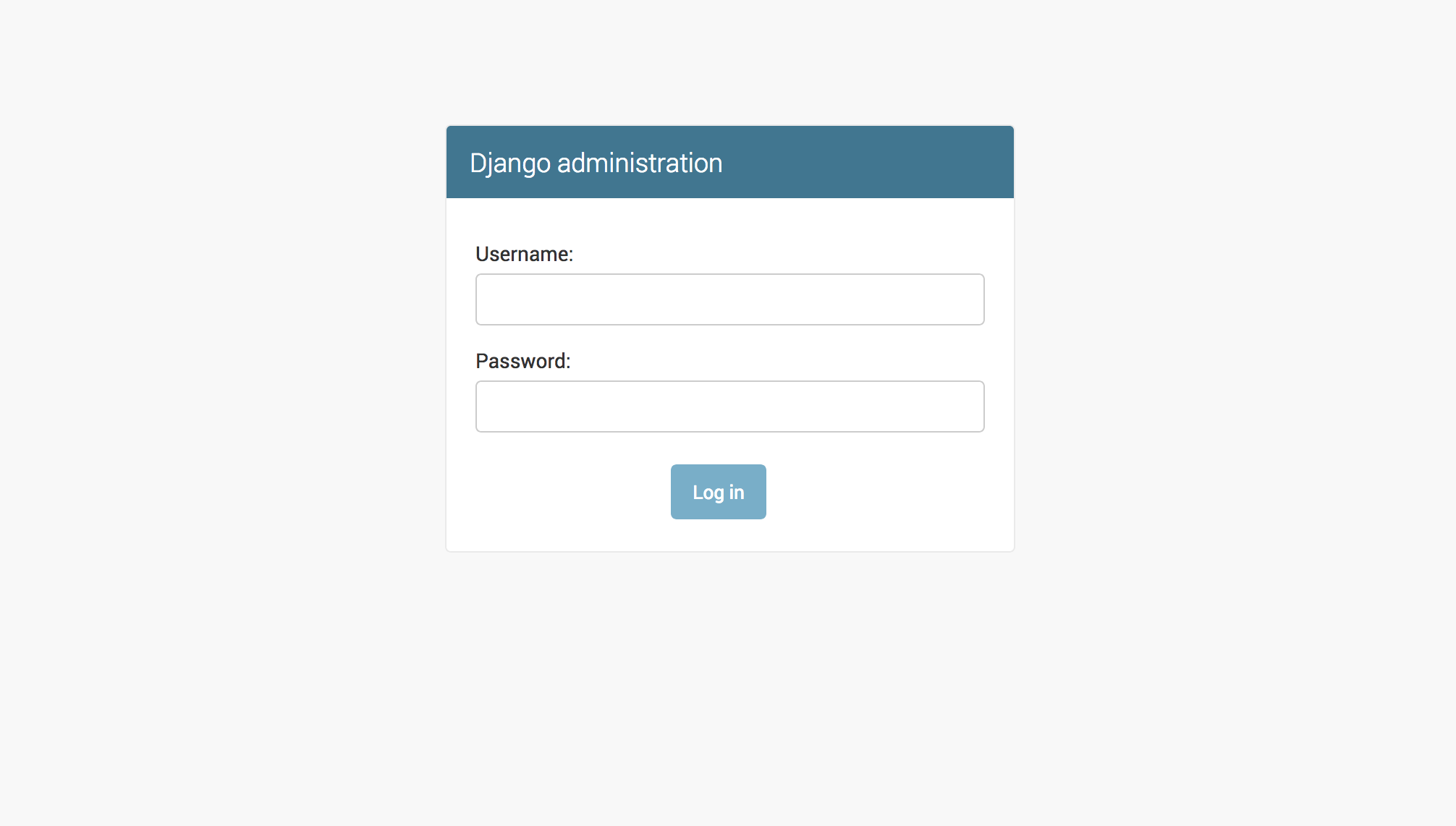Click the Password input field
The width and height of the screenshot is (1456, 826).
click(x=727, y=406)
